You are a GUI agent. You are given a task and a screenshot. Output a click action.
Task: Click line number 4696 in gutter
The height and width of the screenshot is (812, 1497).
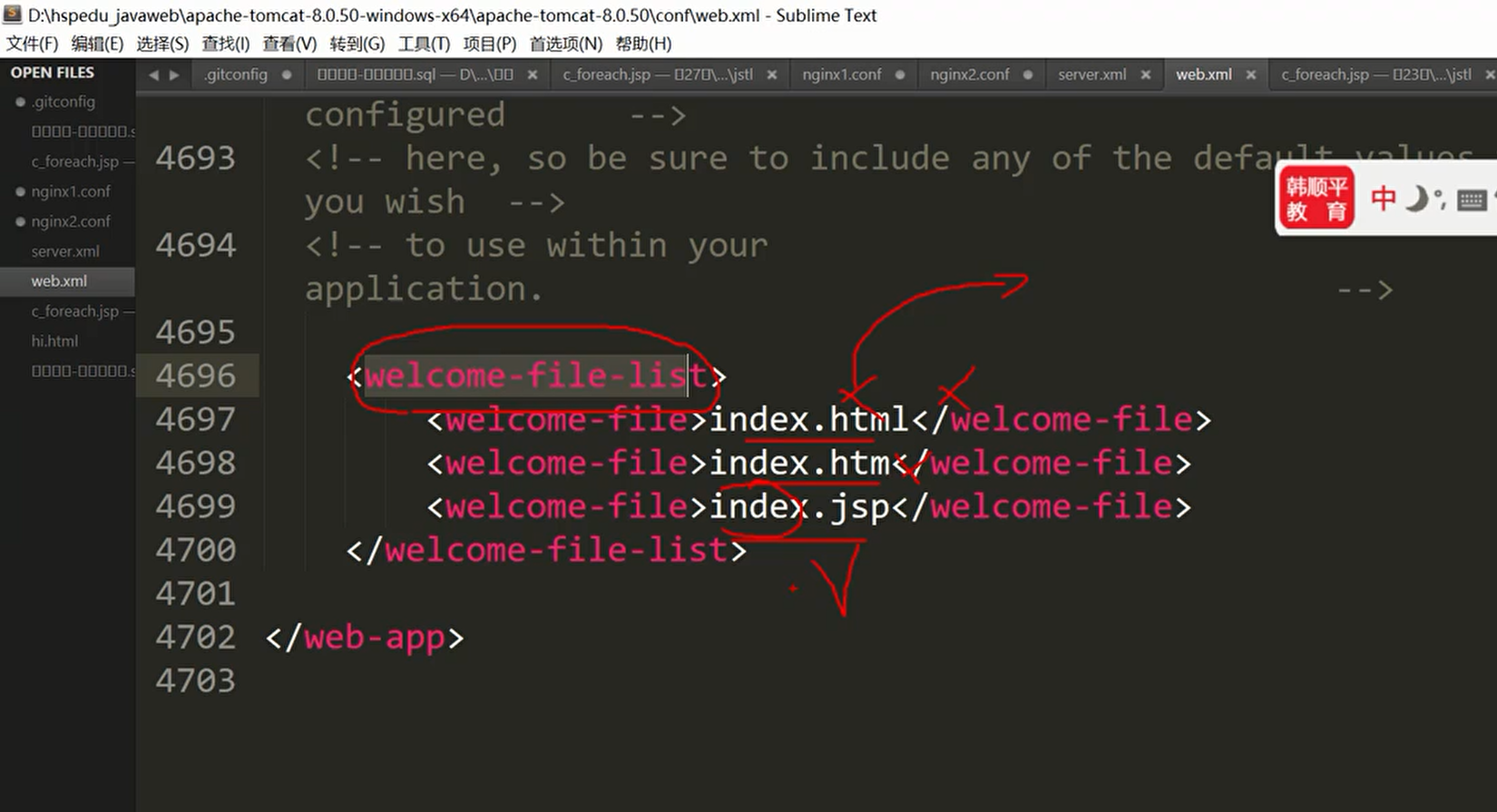195,376
